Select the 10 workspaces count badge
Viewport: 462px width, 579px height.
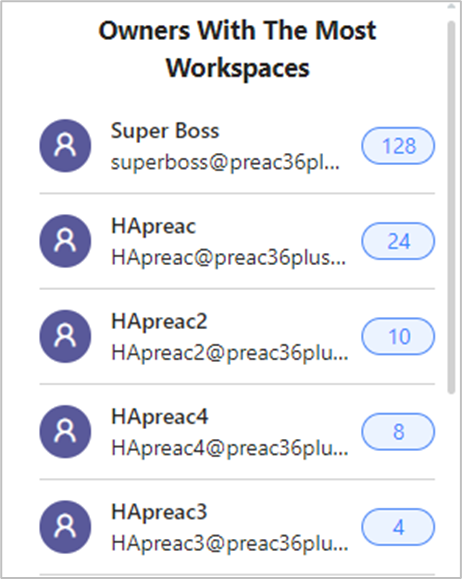tap(398, 336)
